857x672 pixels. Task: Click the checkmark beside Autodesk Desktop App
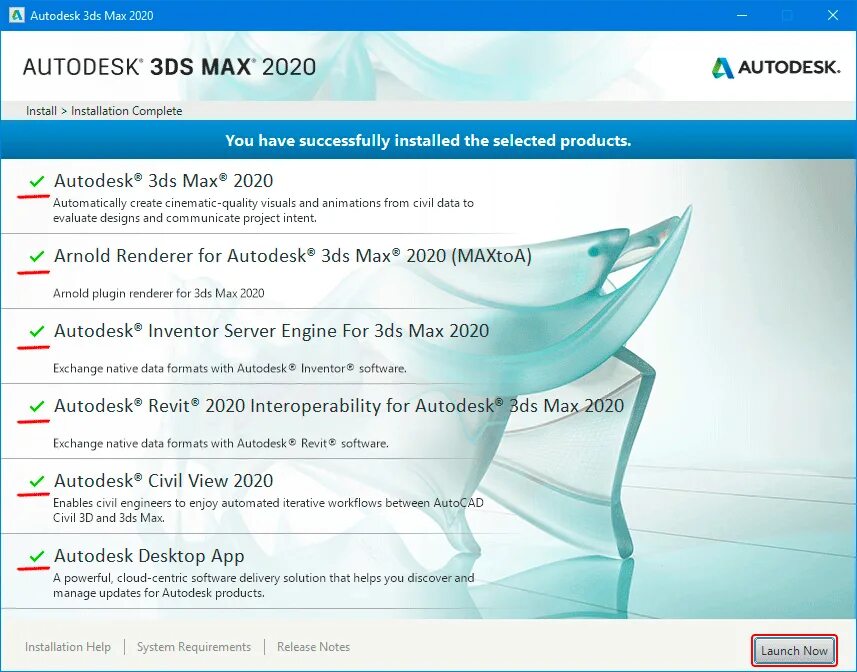click(35, 556)
